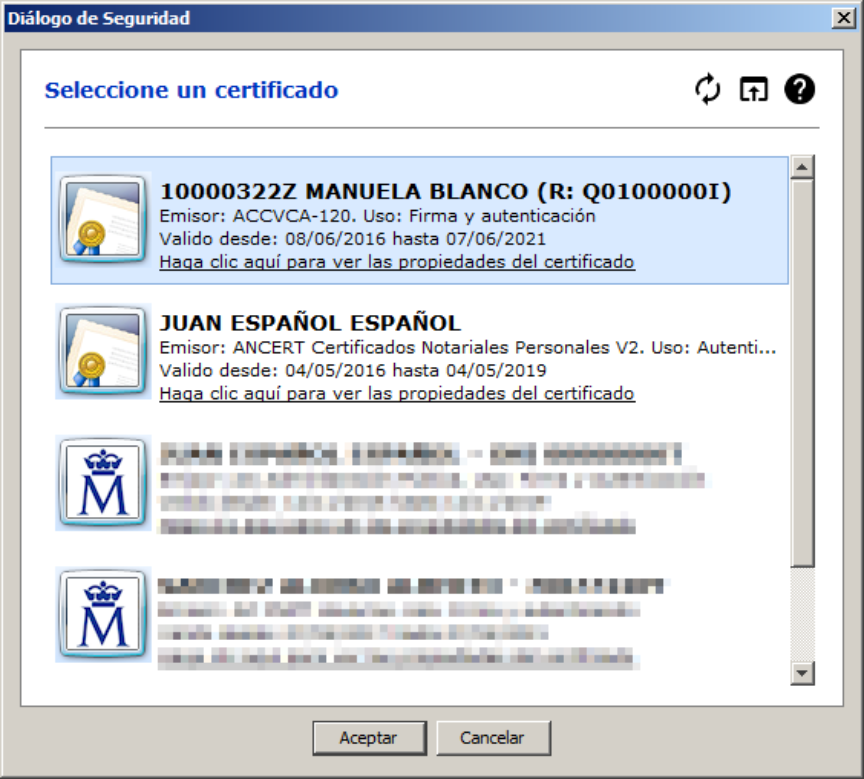Click the MANUELA BLANCO certificate icon
The image size is (864, 779).
pos(100,217)
